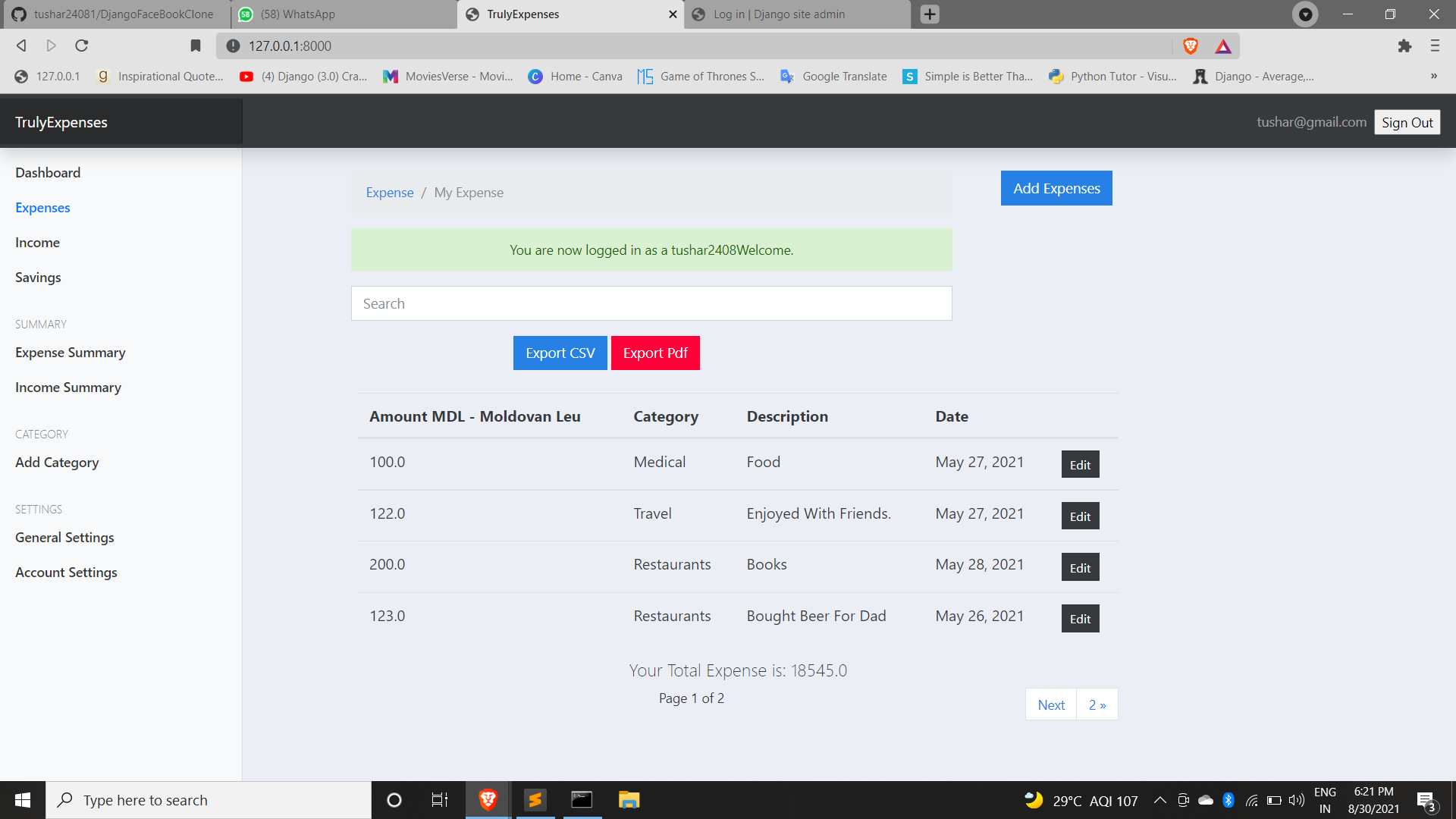
Task: Open Brave Rewards triangle icon
Action: (1223, 45)
